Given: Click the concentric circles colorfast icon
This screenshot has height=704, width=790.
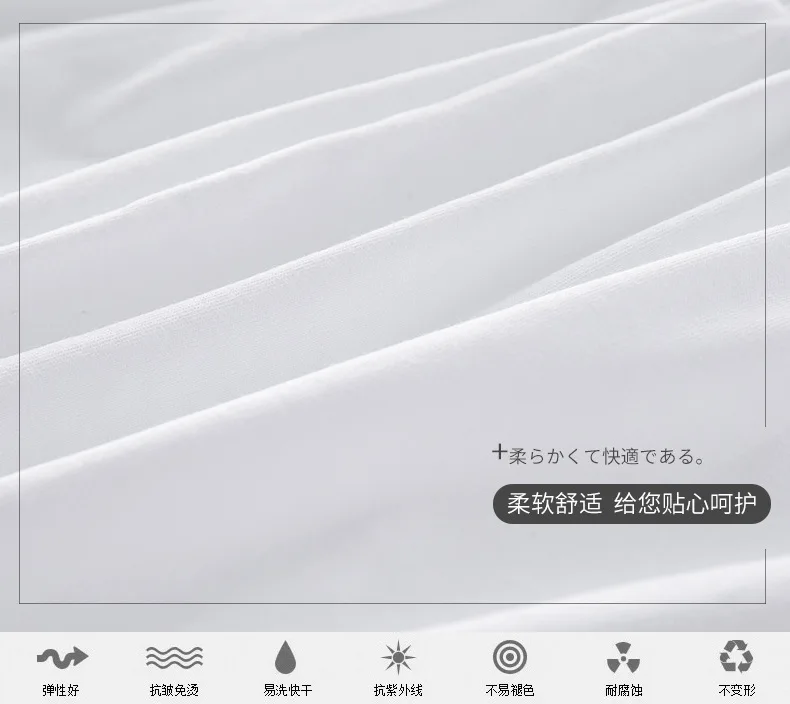Looking at the screenshot, I should click(x=510, y=657).
